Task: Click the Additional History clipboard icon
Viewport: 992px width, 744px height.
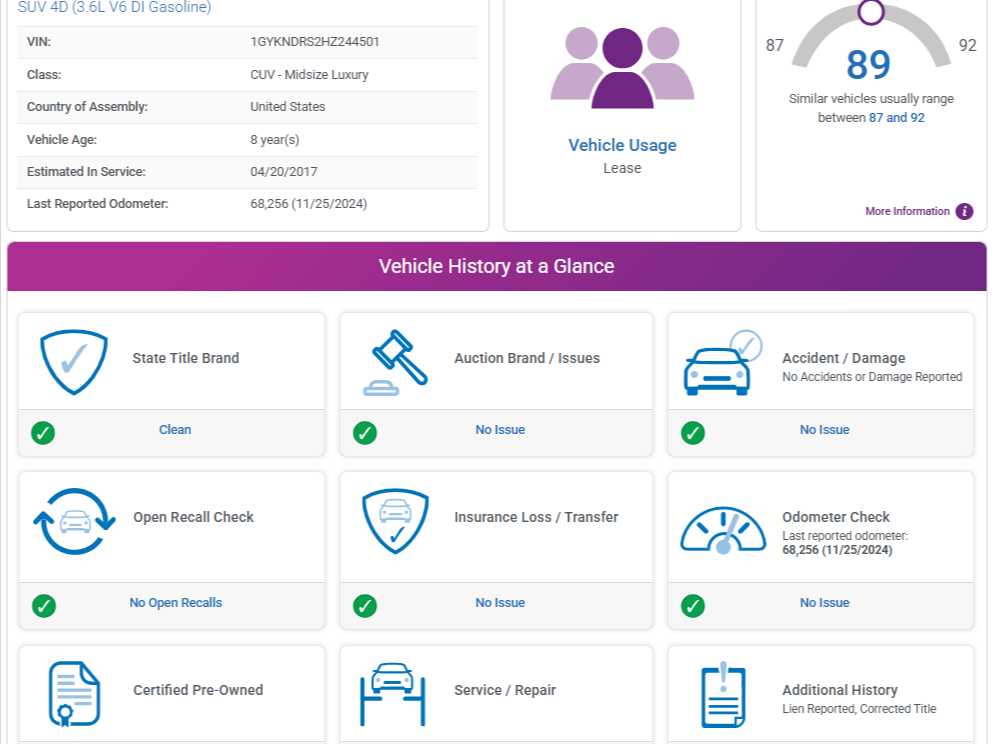Action: pyautogui.click(x=724, y=695)
